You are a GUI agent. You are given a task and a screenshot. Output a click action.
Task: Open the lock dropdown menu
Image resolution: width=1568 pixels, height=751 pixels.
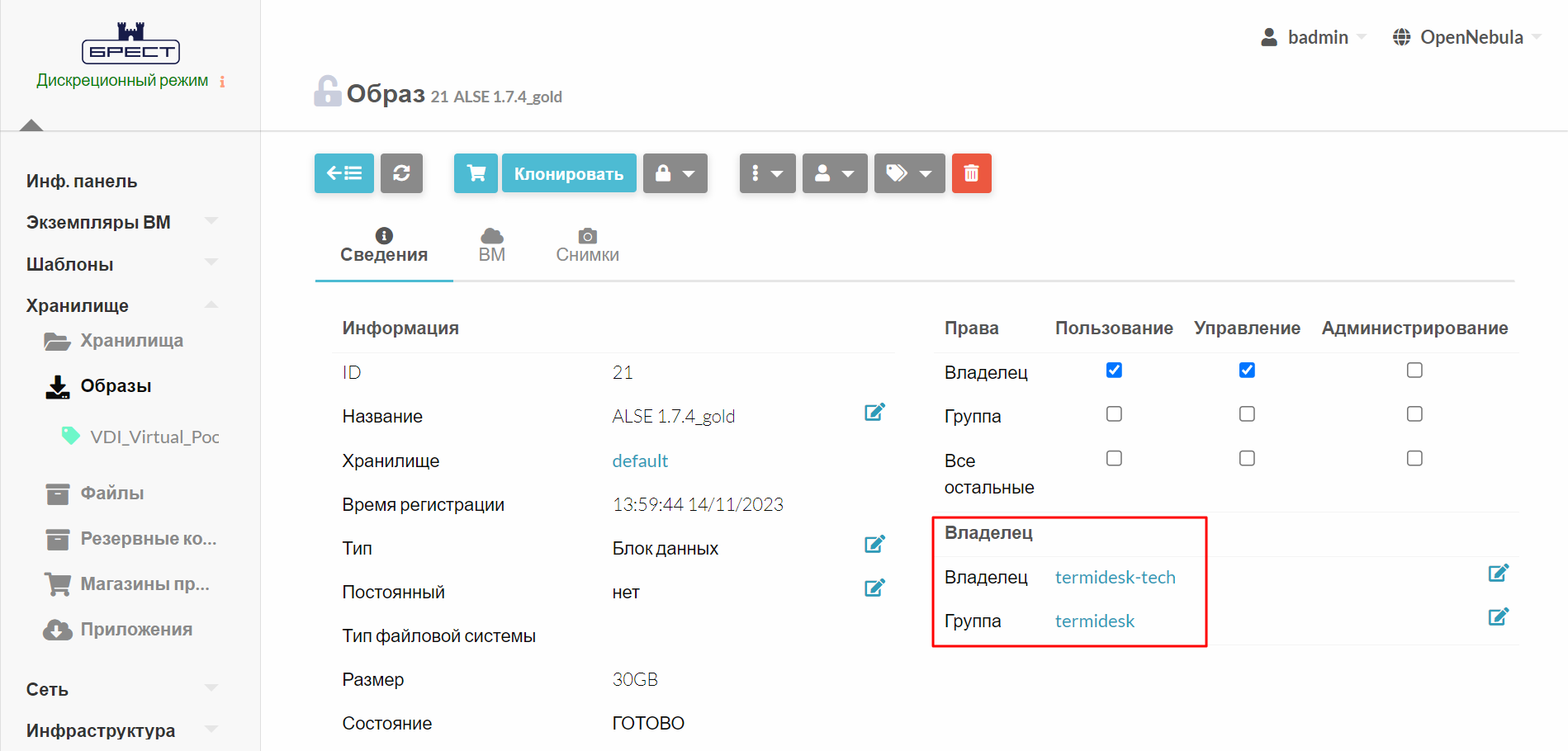pyautogui.click(x=675, y=173)
